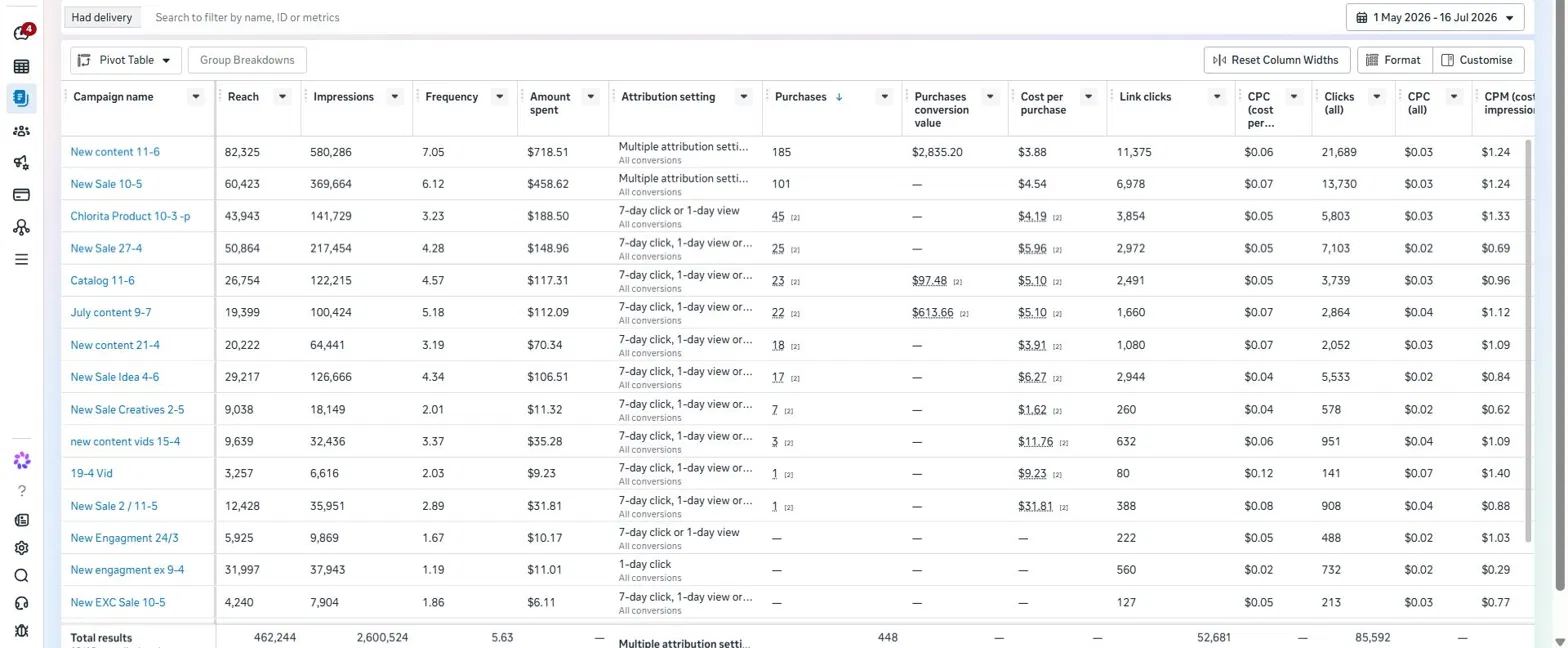The image size is (1568, 648).
Task: Open the New content 11-6 campaign link
Action: pyautogui.click(x=115, y=152)
